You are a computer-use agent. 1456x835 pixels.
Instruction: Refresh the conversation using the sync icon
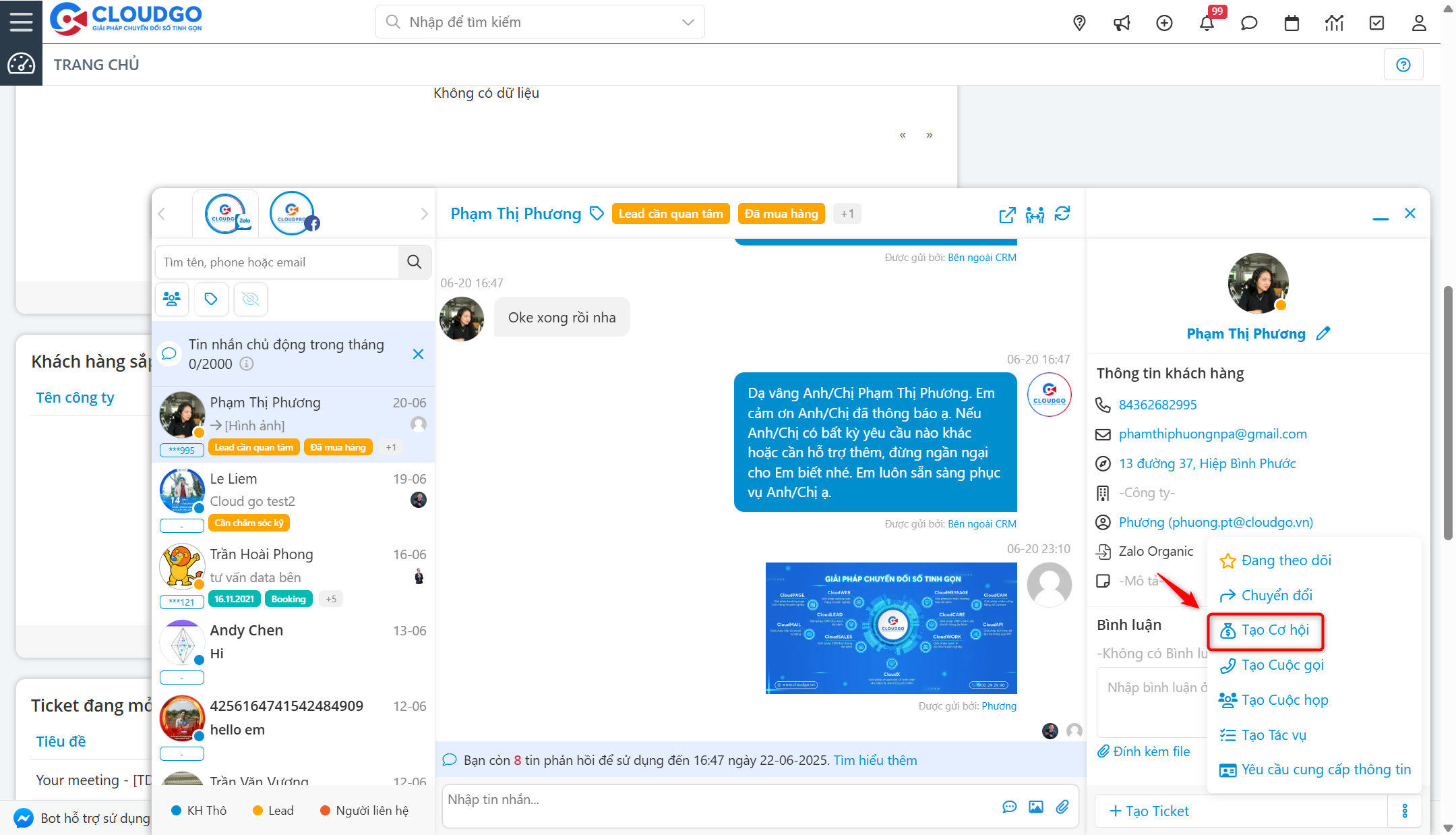[x=1063, y=214]
